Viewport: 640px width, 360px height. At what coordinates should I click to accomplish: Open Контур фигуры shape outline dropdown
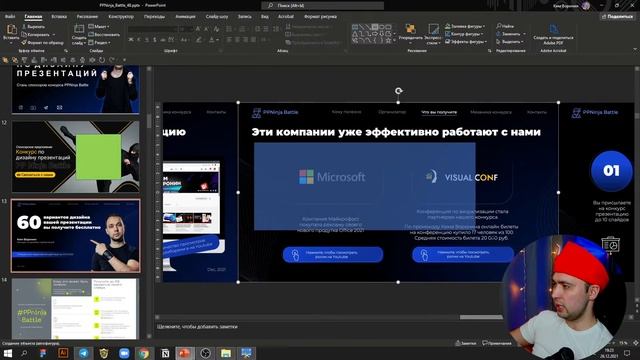[464, 34]
